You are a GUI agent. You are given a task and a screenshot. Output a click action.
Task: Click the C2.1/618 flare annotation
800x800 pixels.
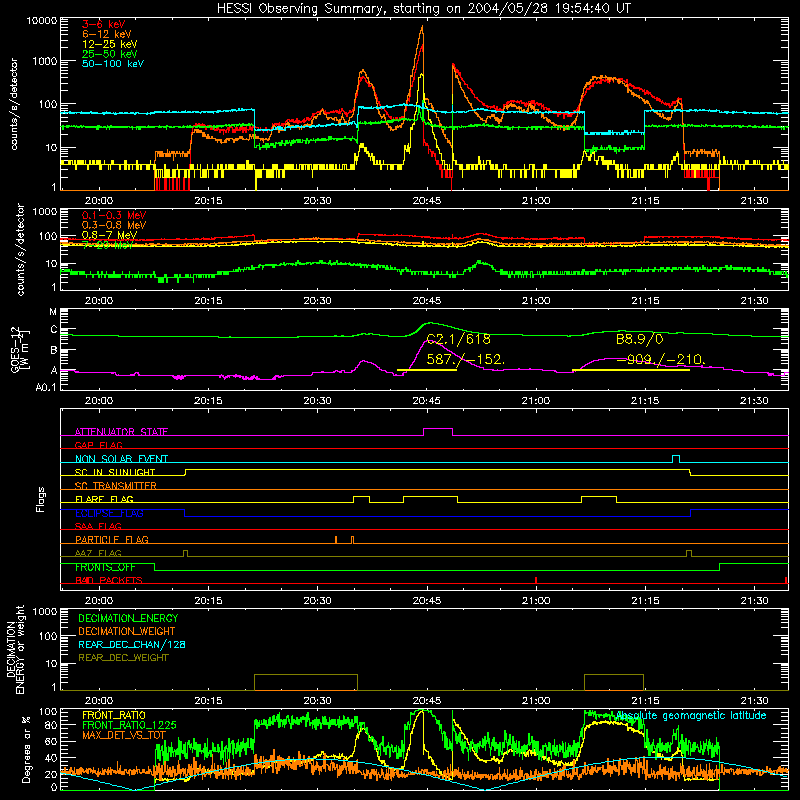(458, 339)
